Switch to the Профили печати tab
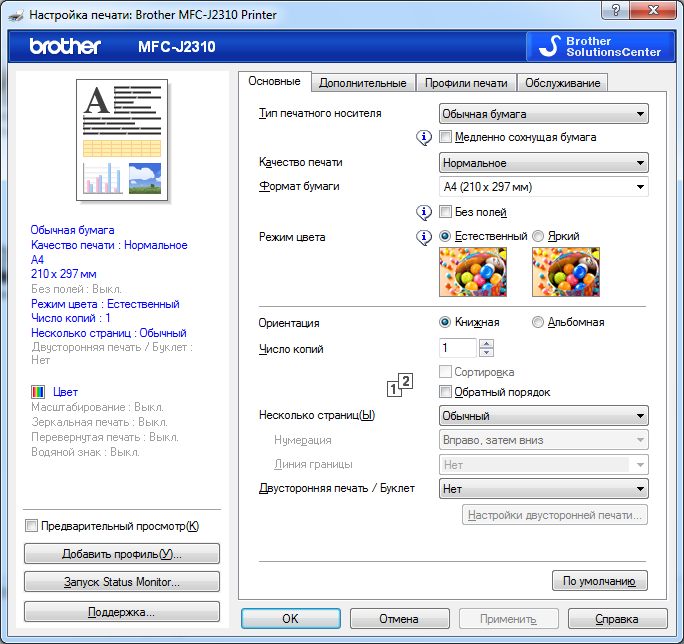The height and width of the screenshot is (644, 684). 466,83
